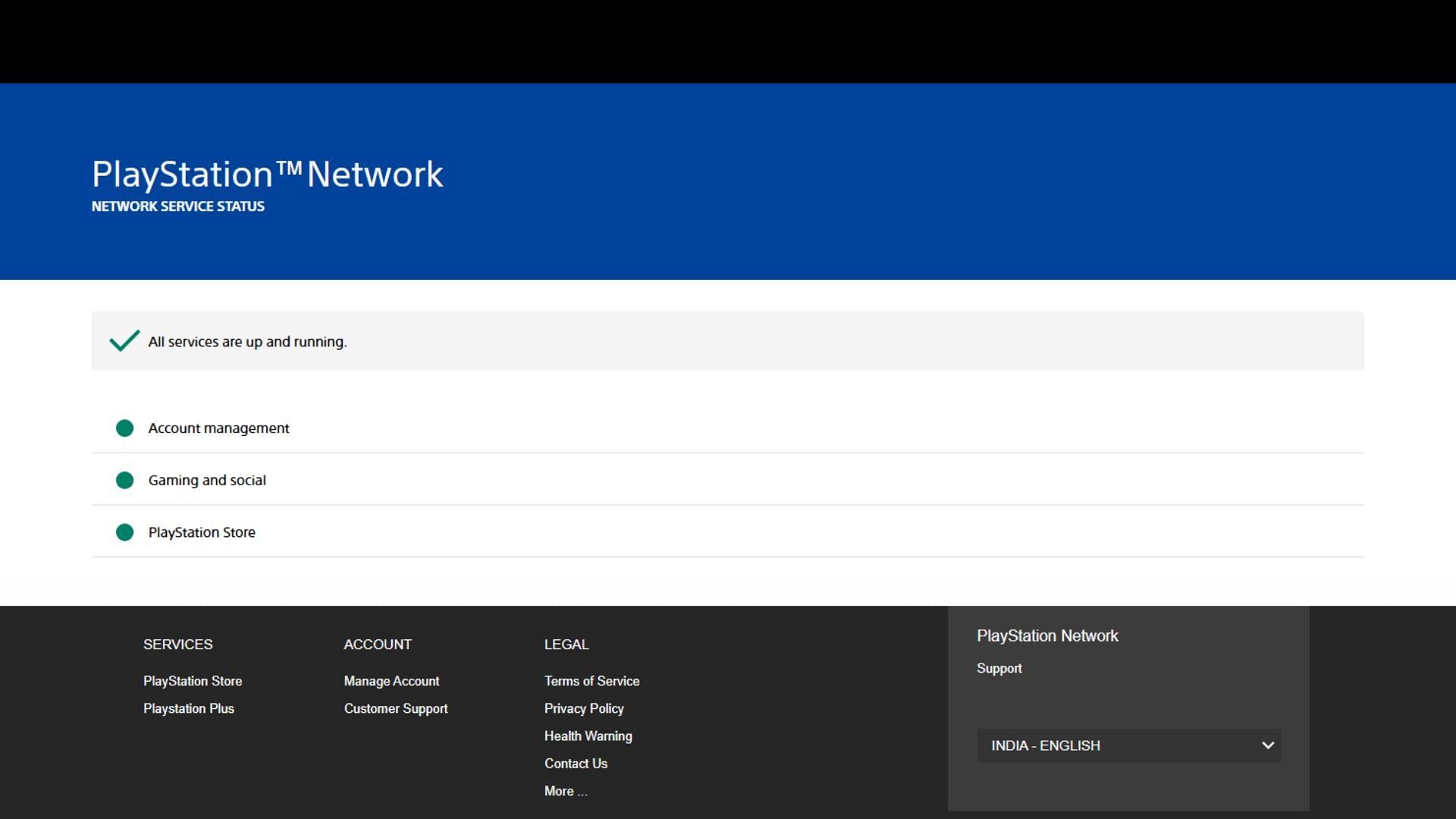The width and height of the screenshot is (1456, 819).
Task: Click 'All services are up and running.' text
Action: pos(247,342)
